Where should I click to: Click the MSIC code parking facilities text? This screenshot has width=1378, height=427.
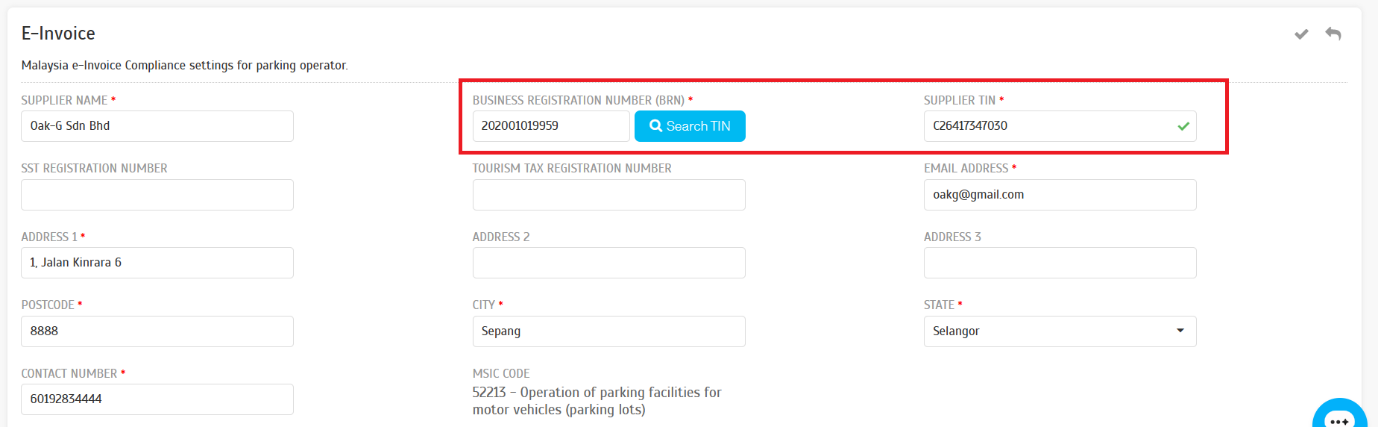(597, 401)
